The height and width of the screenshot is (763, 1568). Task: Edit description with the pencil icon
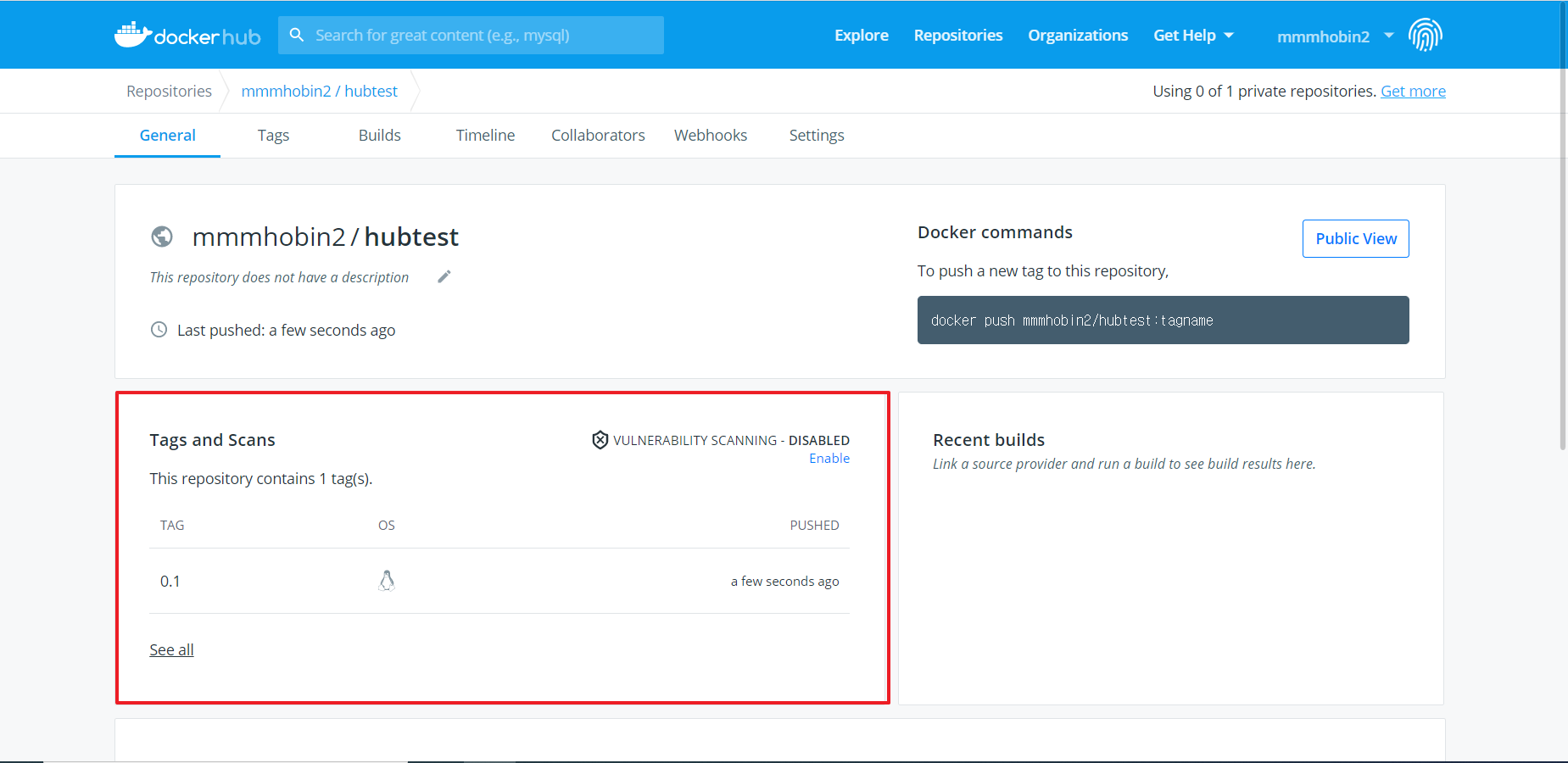(444, 276)
